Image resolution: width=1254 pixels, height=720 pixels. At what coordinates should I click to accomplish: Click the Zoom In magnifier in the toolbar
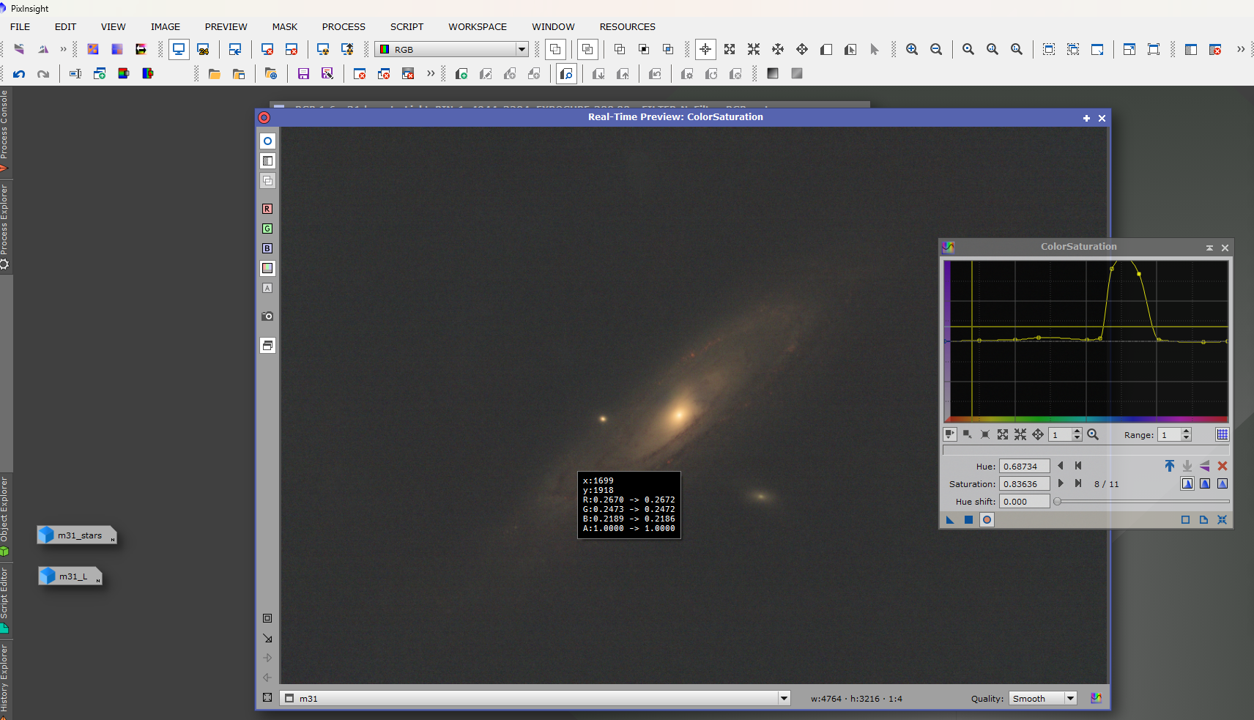912,49
